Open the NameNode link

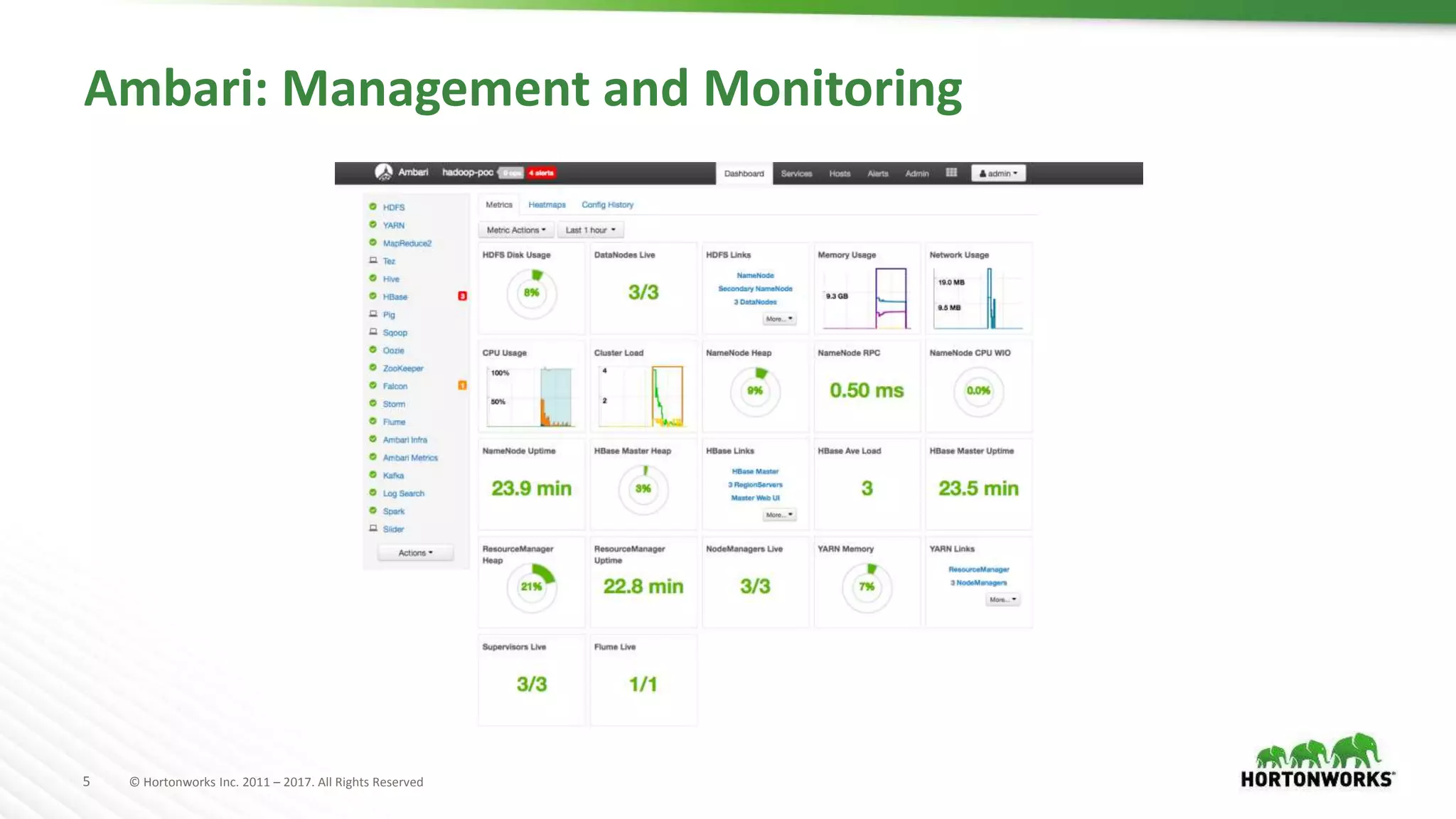(755, 275)
